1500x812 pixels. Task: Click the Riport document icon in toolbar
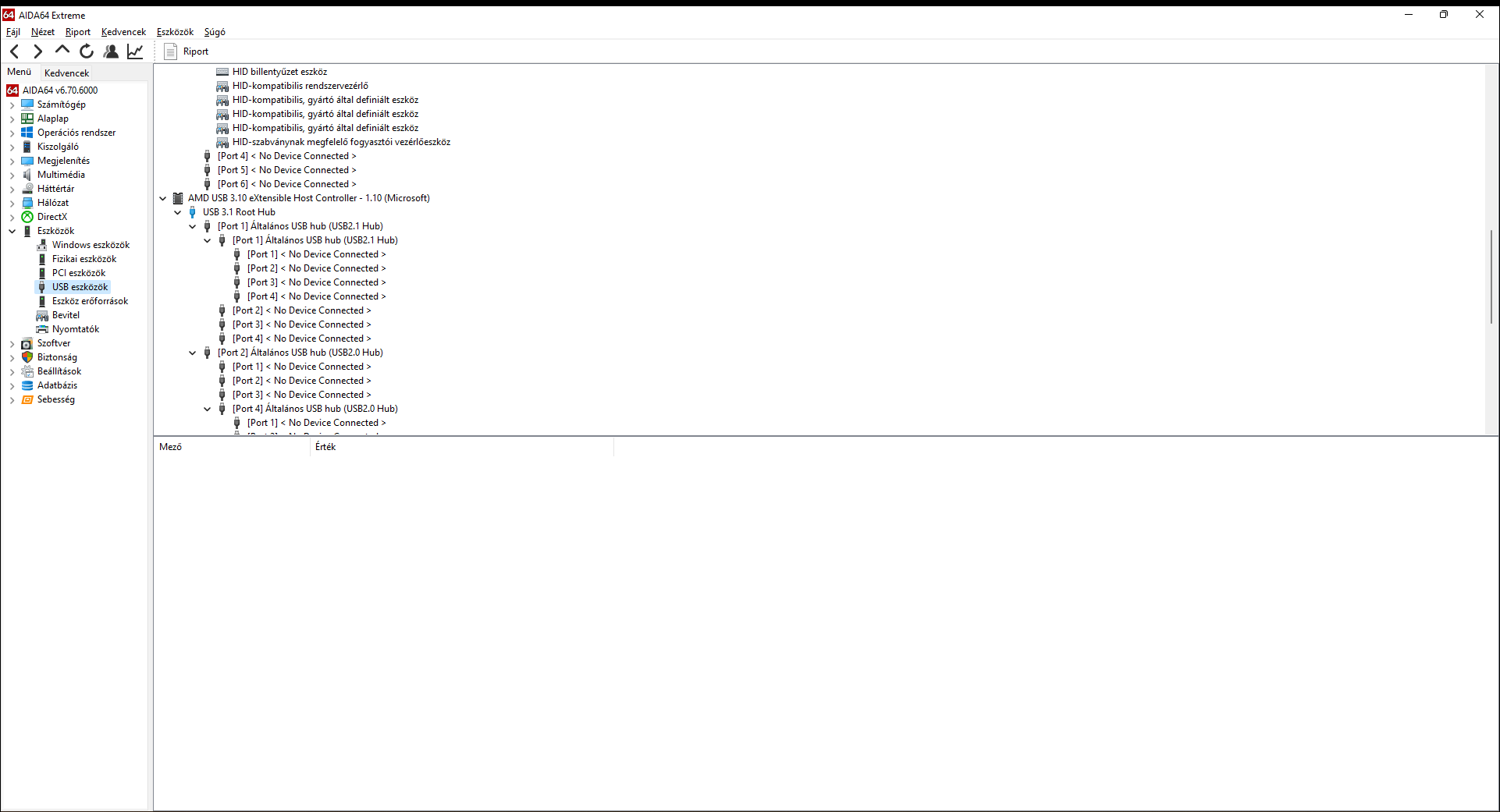click(x=170, y=51)
